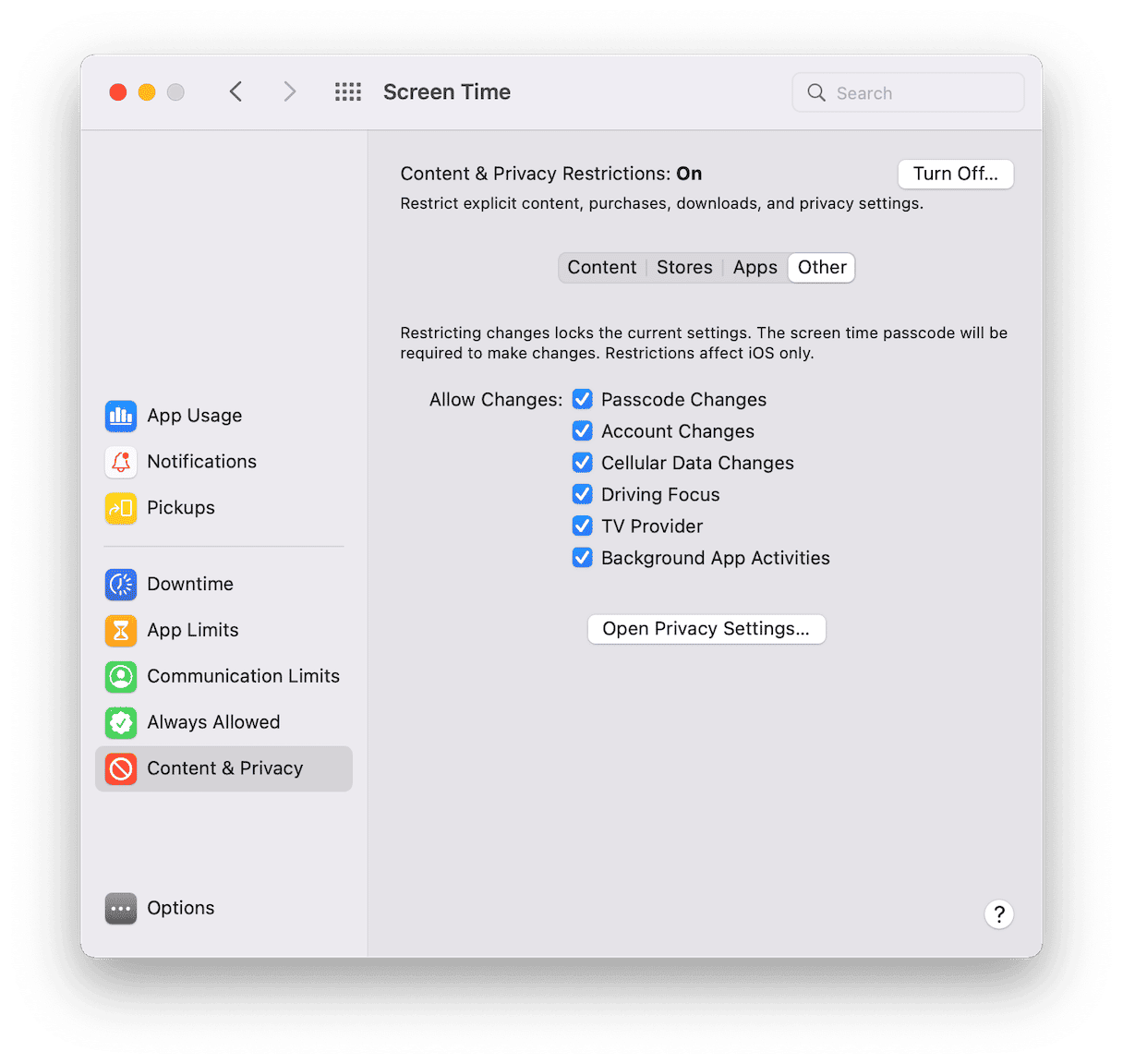This screenshot has width=1123, height=1064.
Task: Go to the Downtime settings
Action: click(x=189, y=584)
